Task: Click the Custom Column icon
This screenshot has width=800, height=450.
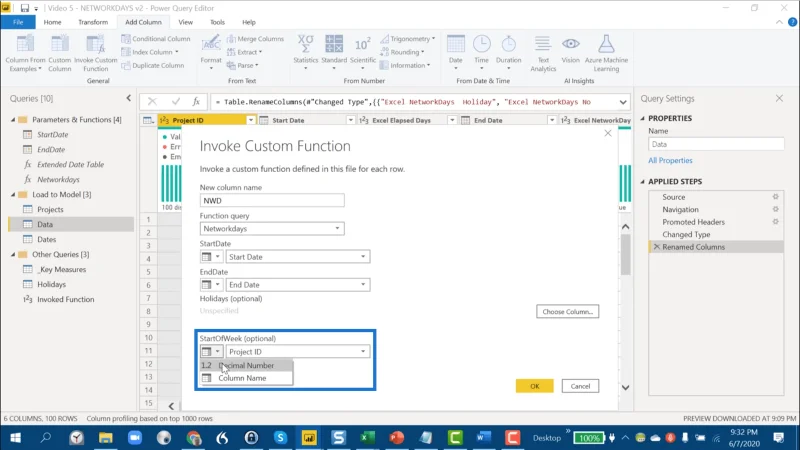Action: pos(60,53)
